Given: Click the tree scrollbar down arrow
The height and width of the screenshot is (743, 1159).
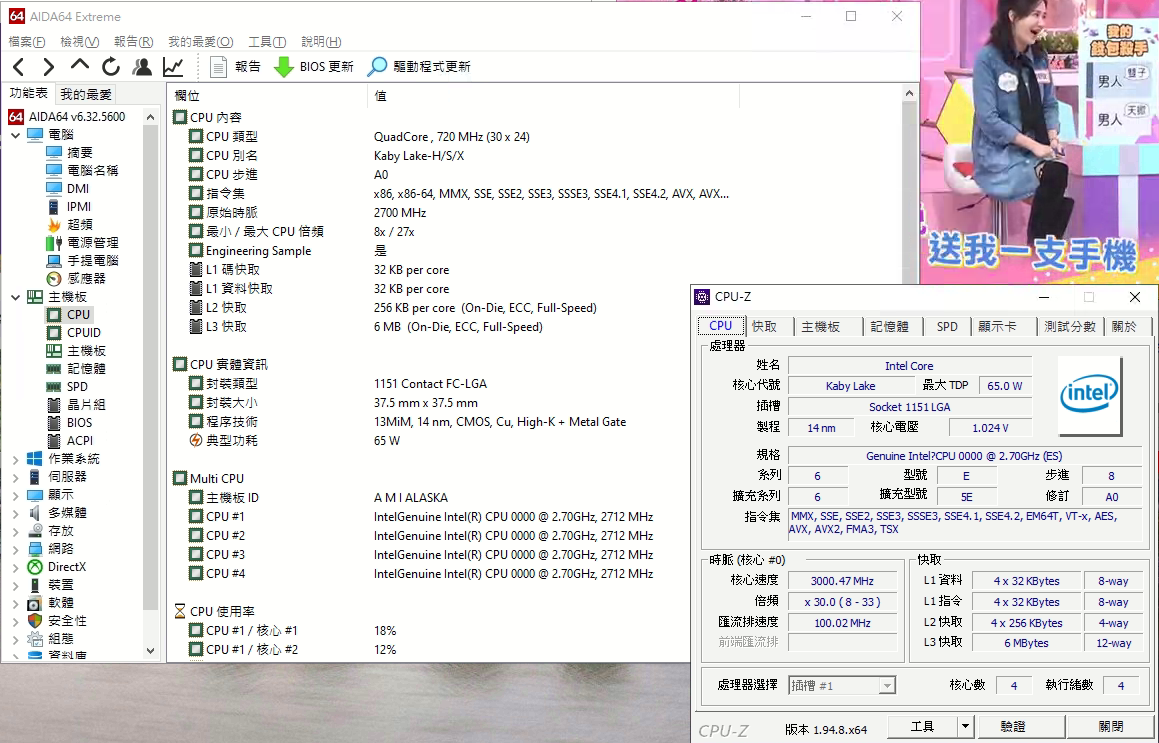Looking at the screenshot, I should pos(151,651).
